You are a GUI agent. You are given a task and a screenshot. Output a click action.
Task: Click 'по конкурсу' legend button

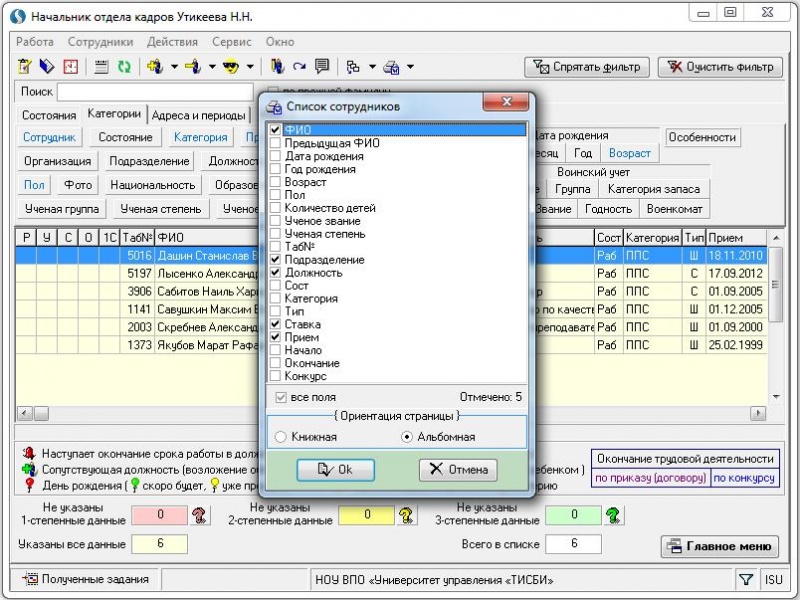pos(744,478)
